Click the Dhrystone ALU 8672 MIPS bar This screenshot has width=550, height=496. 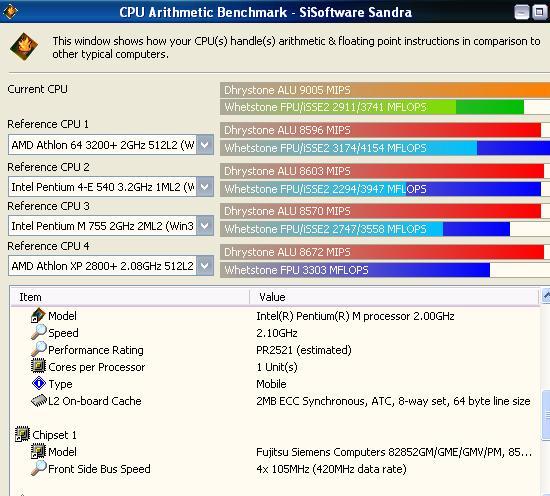(x=382, y=252)
